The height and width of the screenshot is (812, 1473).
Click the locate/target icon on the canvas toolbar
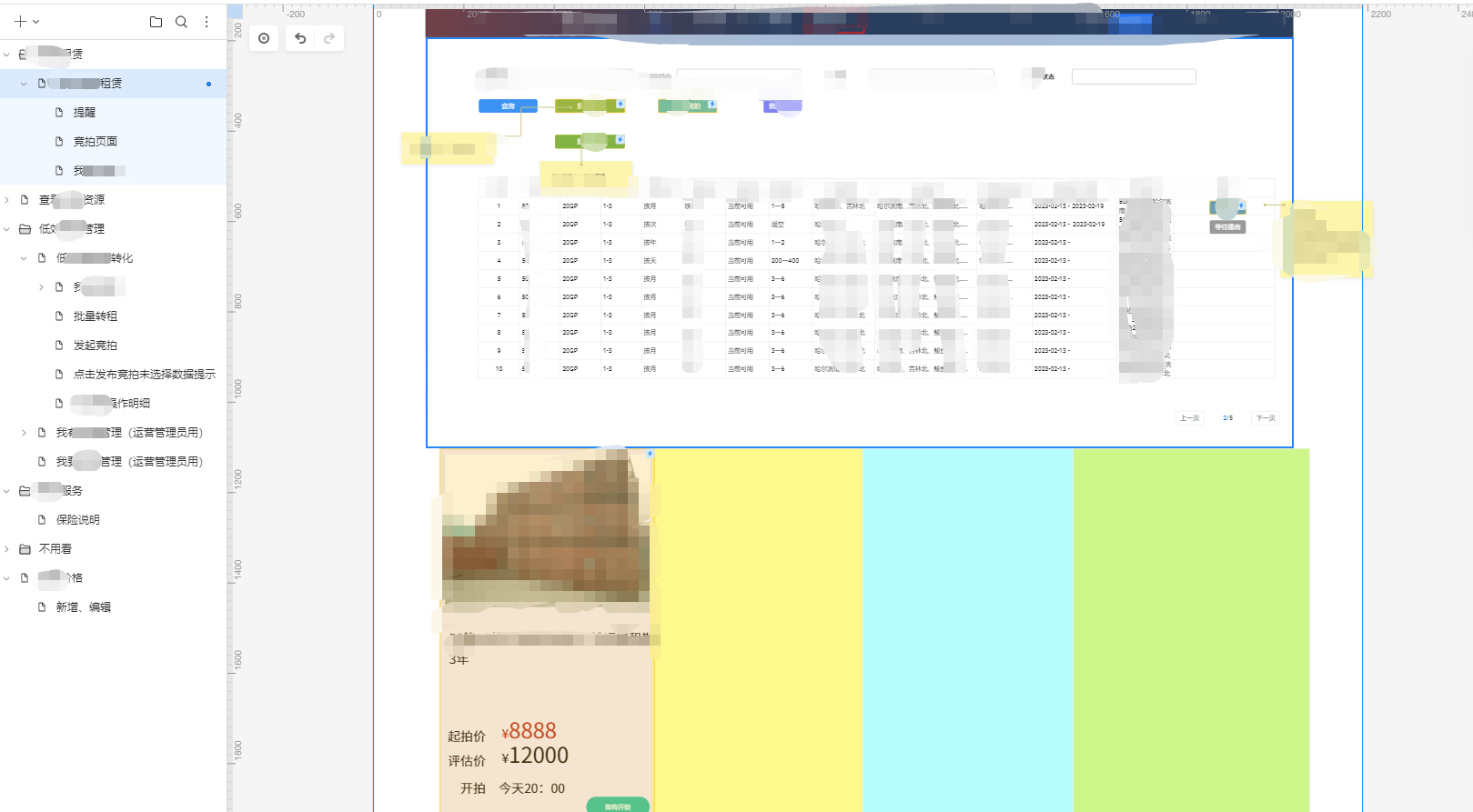[x=264, y=38]
